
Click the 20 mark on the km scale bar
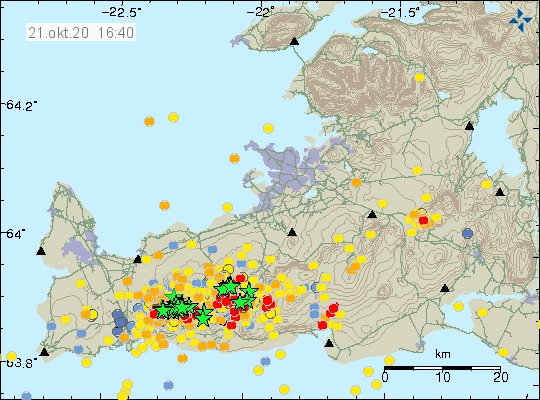click(x=500, y=377)
